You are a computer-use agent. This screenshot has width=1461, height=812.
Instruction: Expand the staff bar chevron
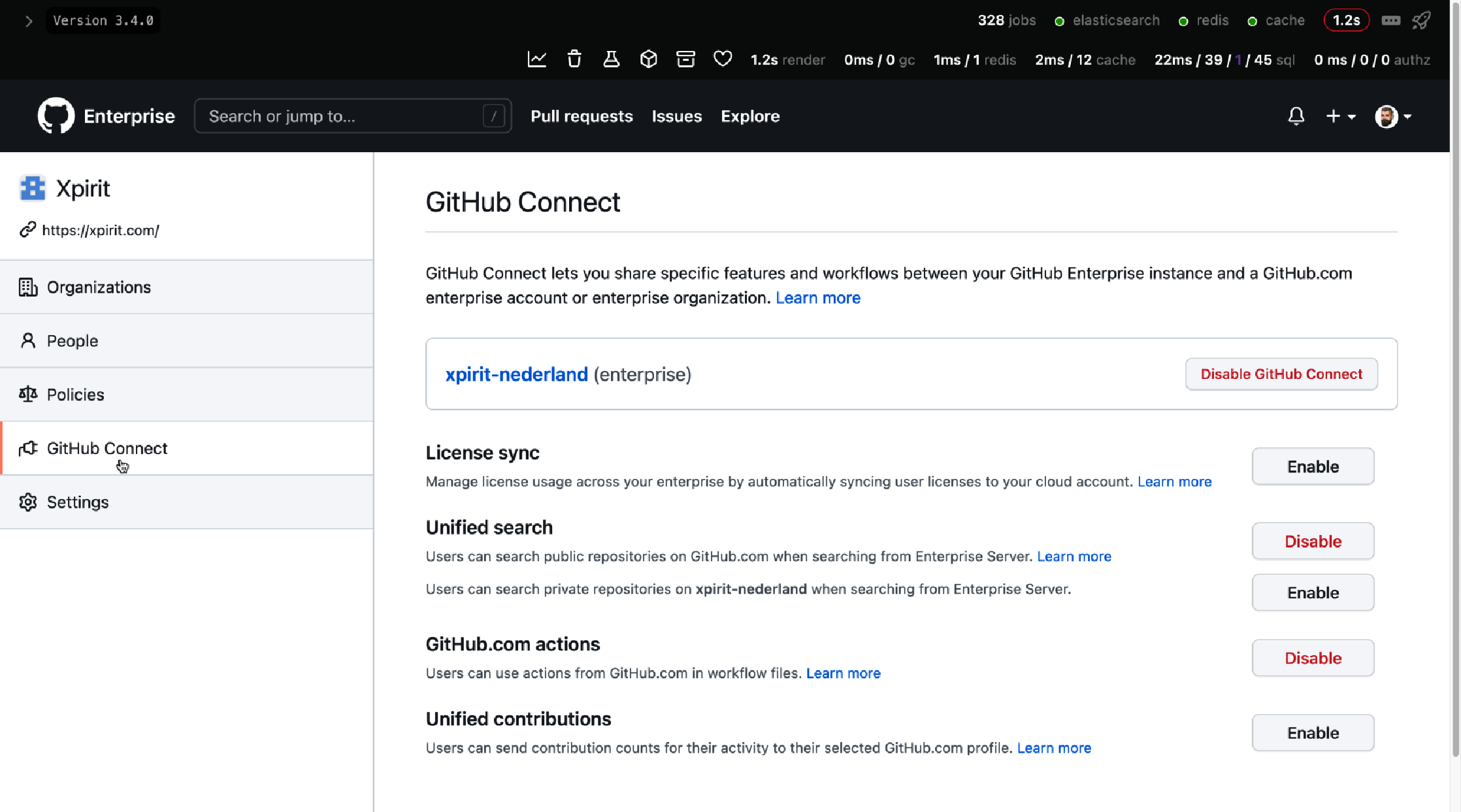[x=28, y=21]
